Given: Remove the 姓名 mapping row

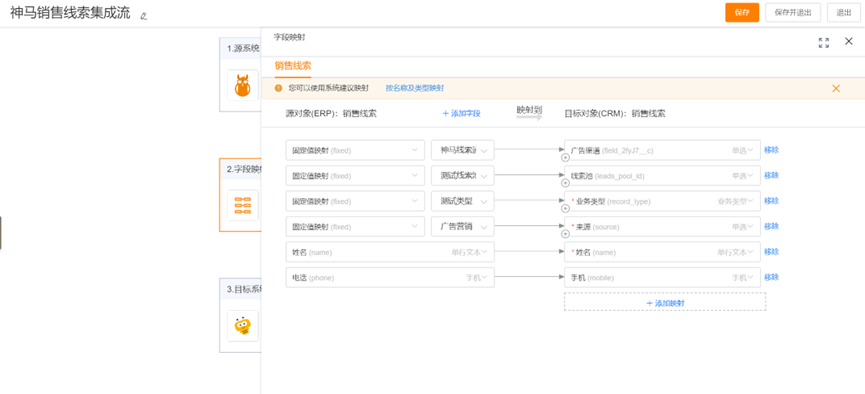Looking at the screenshot, I should pyautogui.click(x=771, y=252).
